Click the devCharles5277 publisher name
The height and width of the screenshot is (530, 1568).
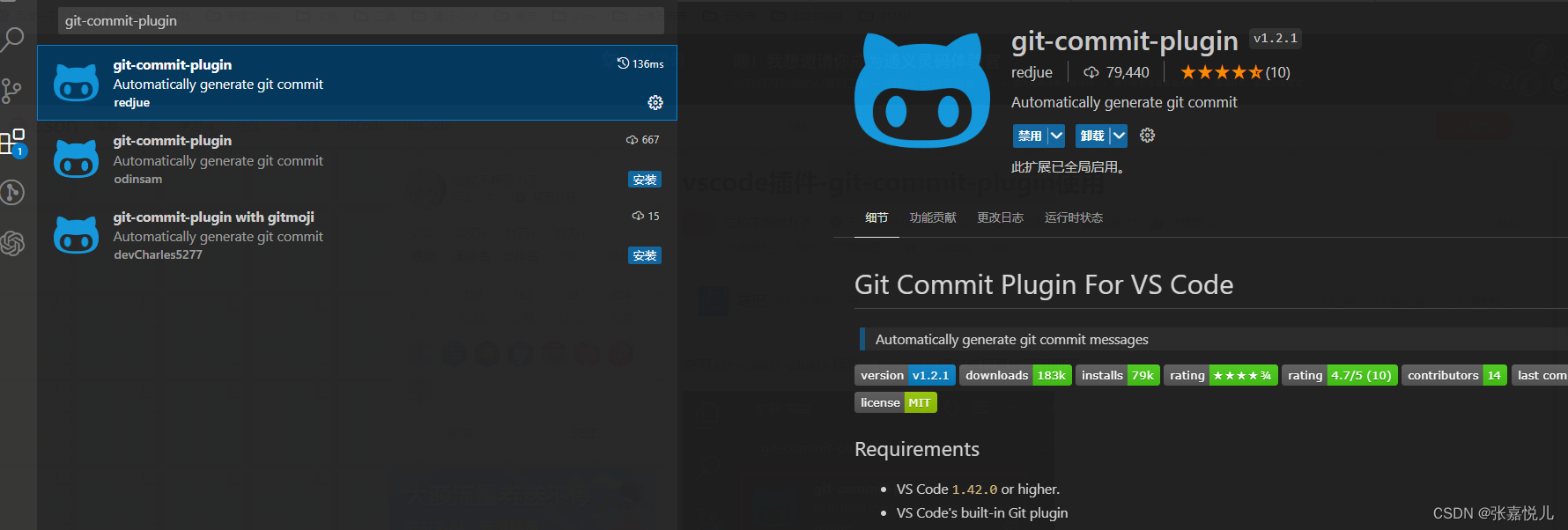(x=158, y=254)
